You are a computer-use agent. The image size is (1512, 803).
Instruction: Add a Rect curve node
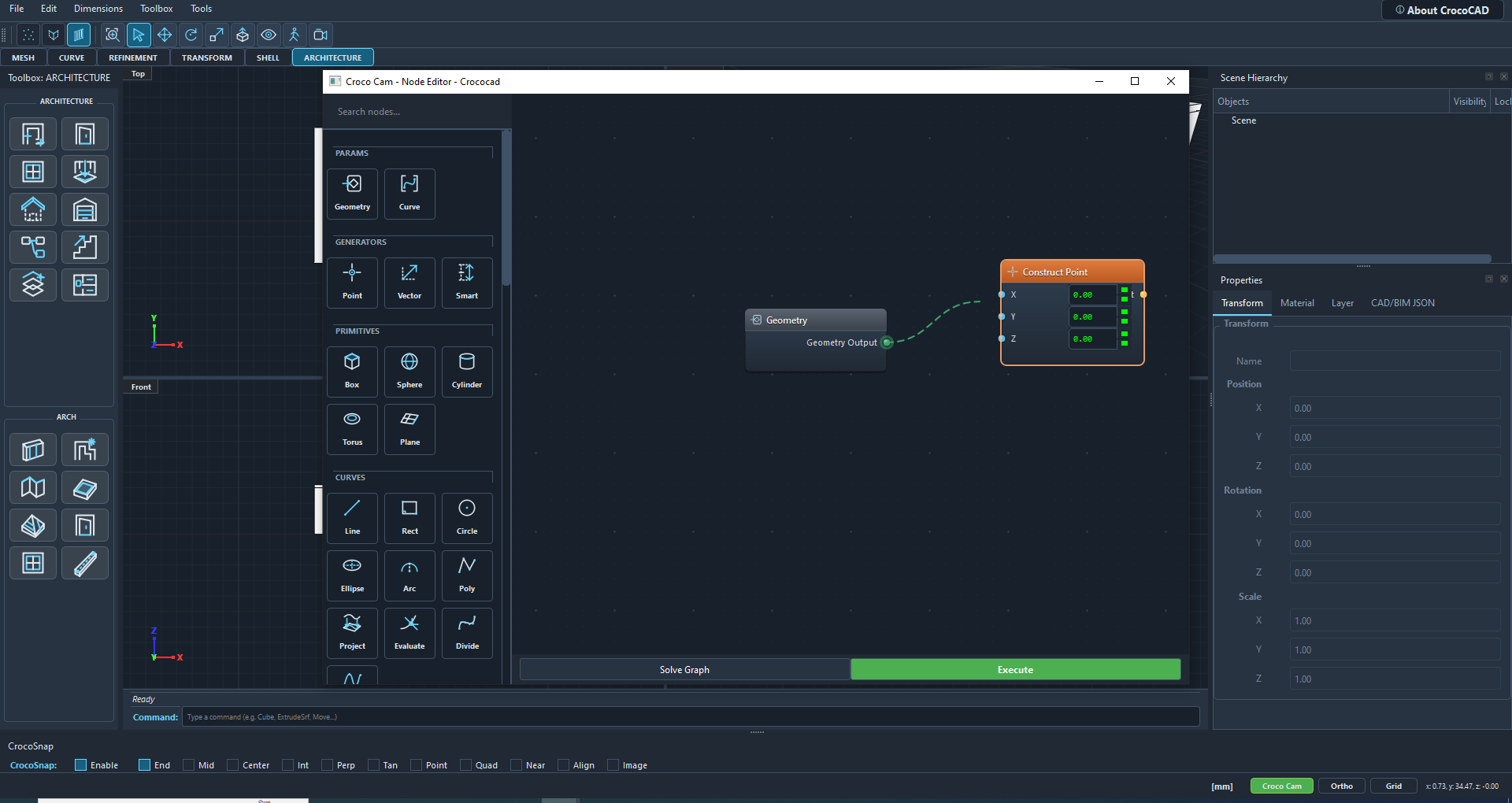tap(409, 518)
